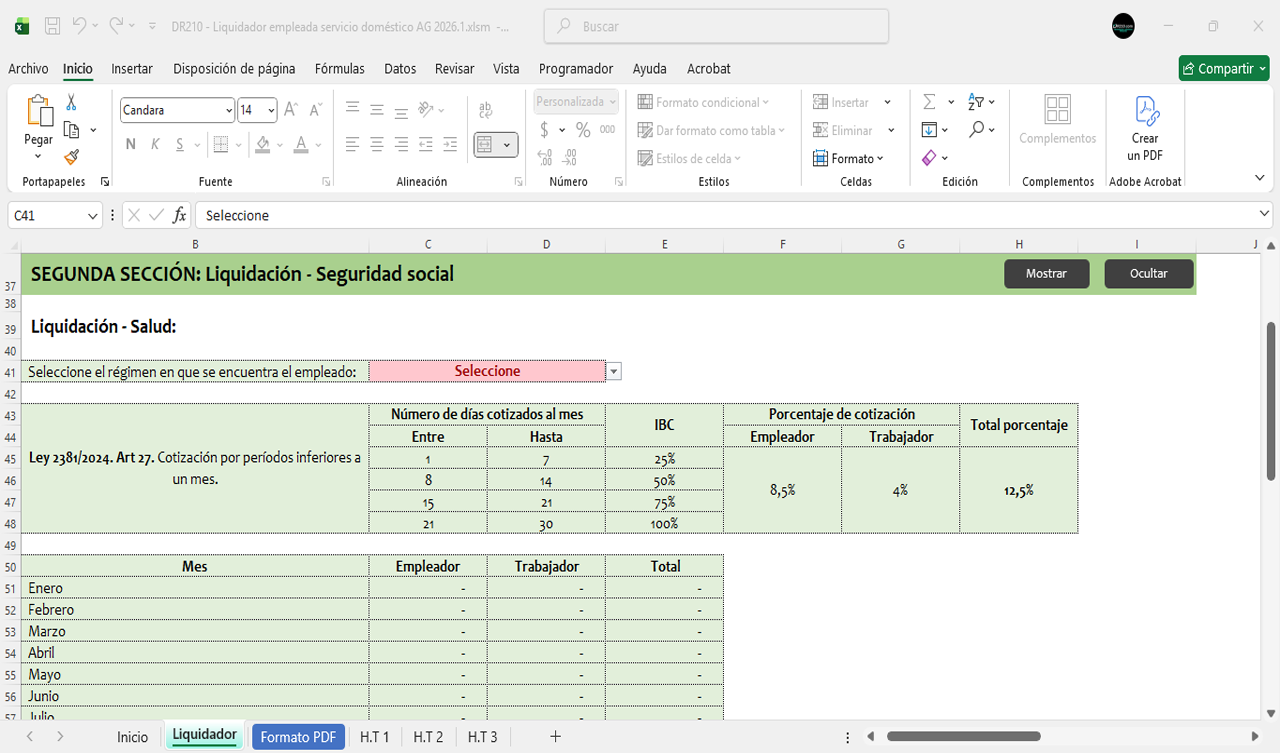
Task: Click the fill color paint bucket
Action: 262,144
